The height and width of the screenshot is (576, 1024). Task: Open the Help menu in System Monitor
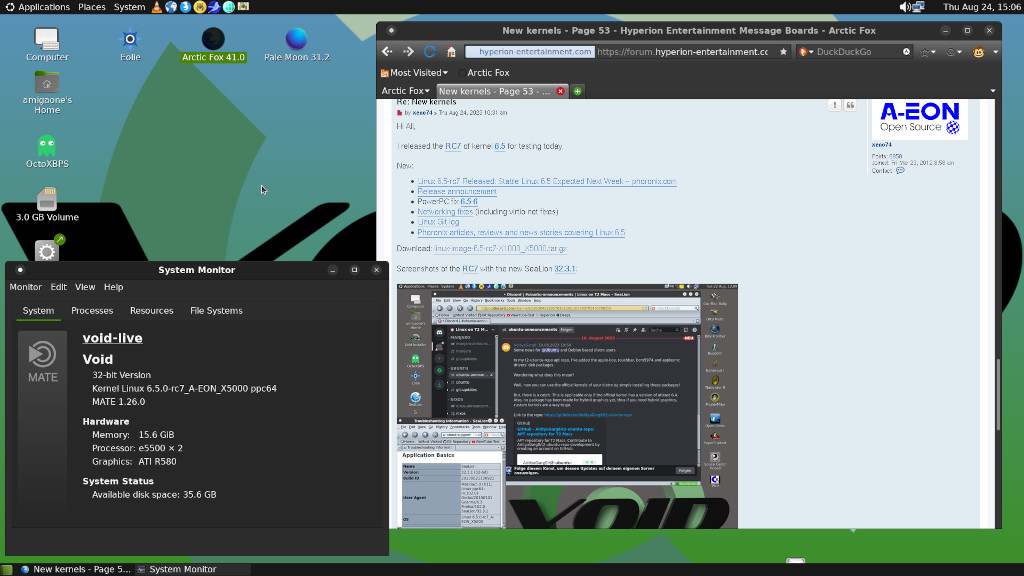click(113, 287)
